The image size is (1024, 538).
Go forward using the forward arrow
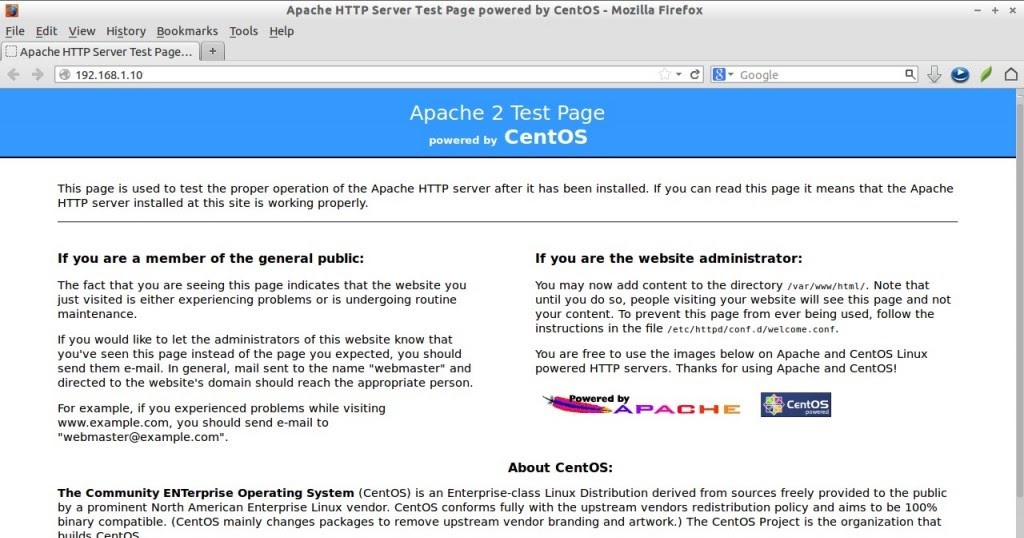click(x=38, y=74)
